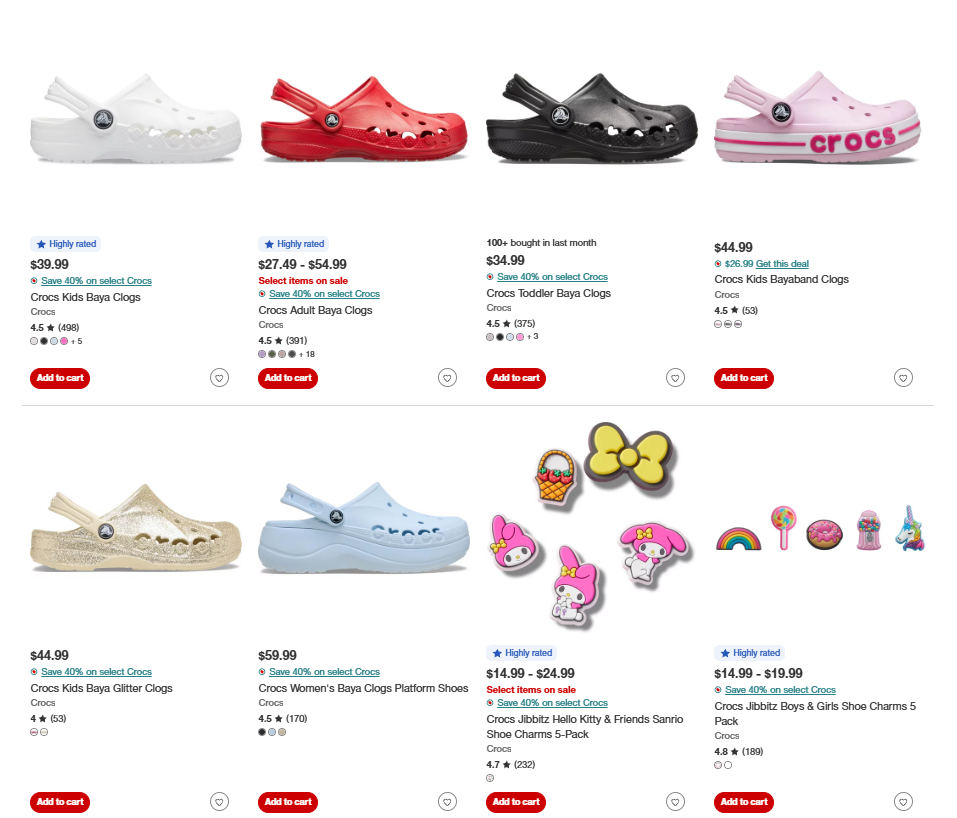Image resolution: width=957 pixels, height=818 pixels.
Task: Heart the Crocs Kids Baya Glitter Clogs
Action: coord(219,802)
